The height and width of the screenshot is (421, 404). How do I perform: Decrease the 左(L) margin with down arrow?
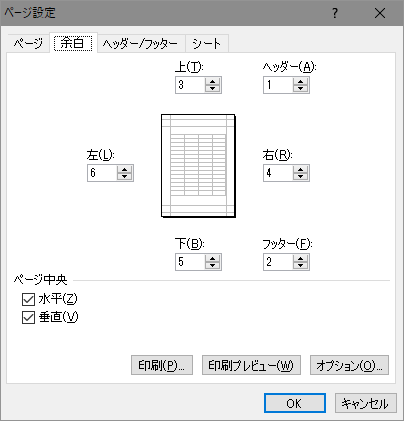point(124,177)
